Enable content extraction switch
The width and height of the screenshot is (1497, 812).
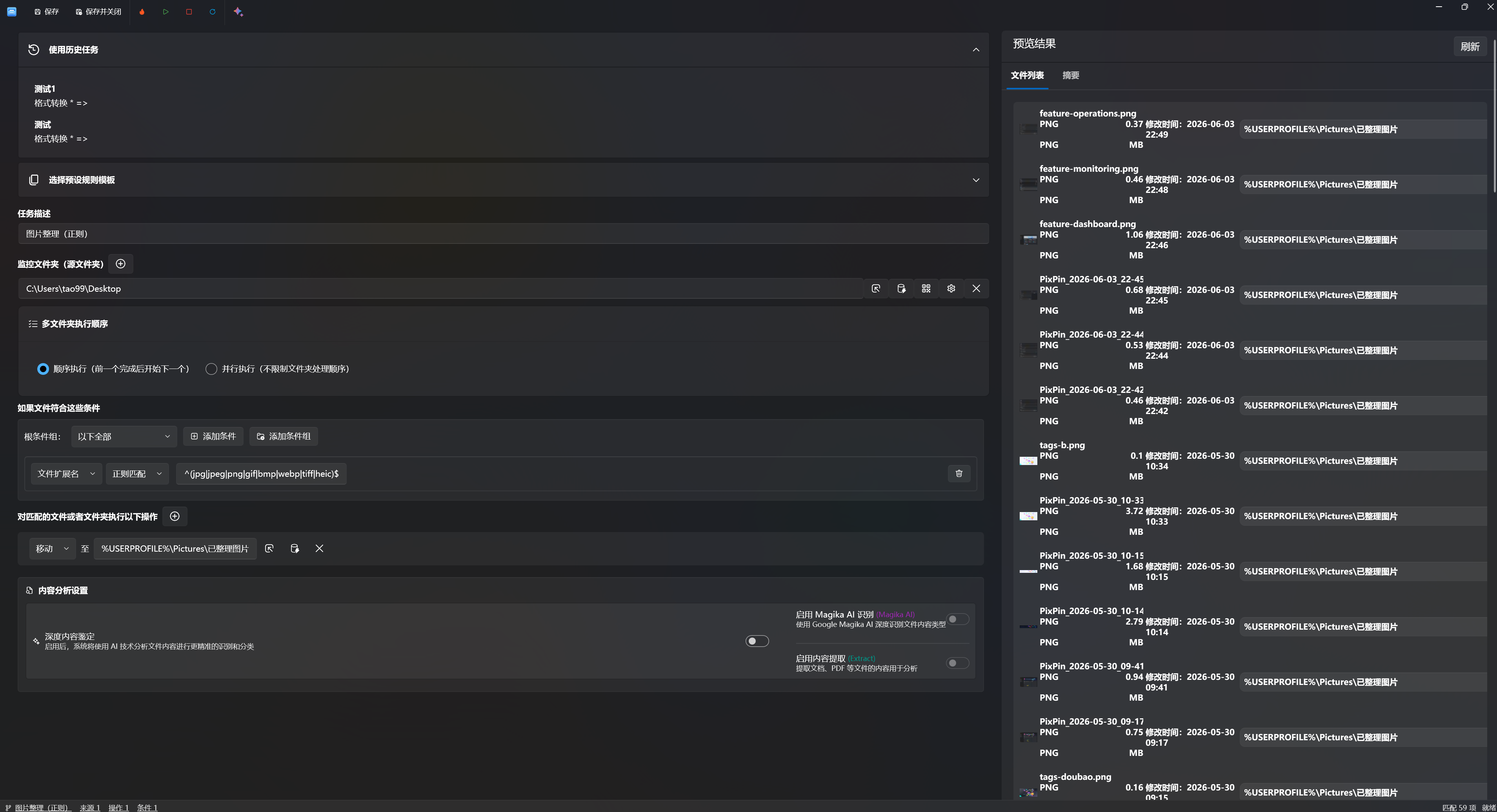(958, 663)
